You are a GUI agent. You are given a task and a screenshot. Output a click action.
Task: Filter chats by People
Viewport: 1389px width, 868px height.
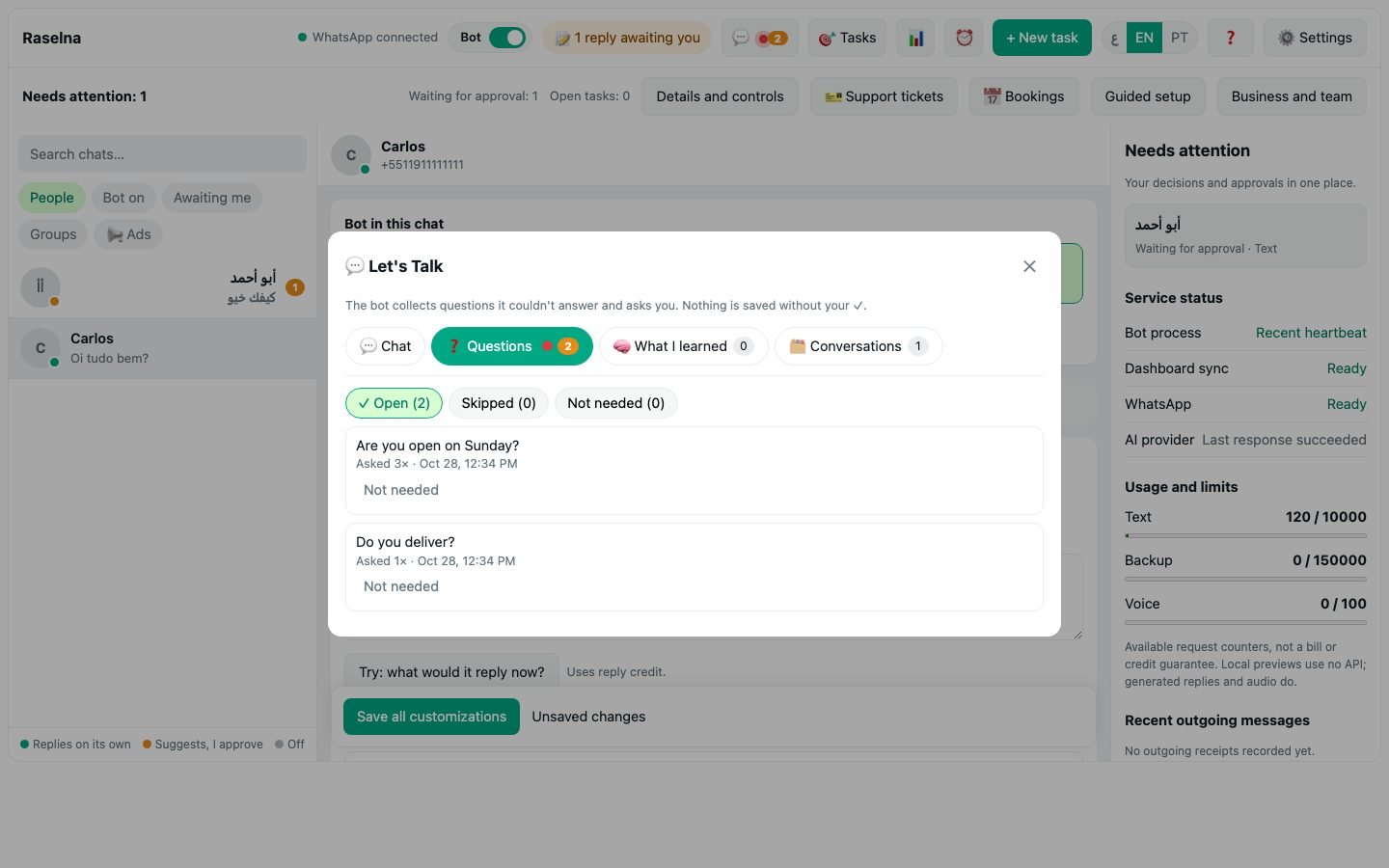pos(51,198)
